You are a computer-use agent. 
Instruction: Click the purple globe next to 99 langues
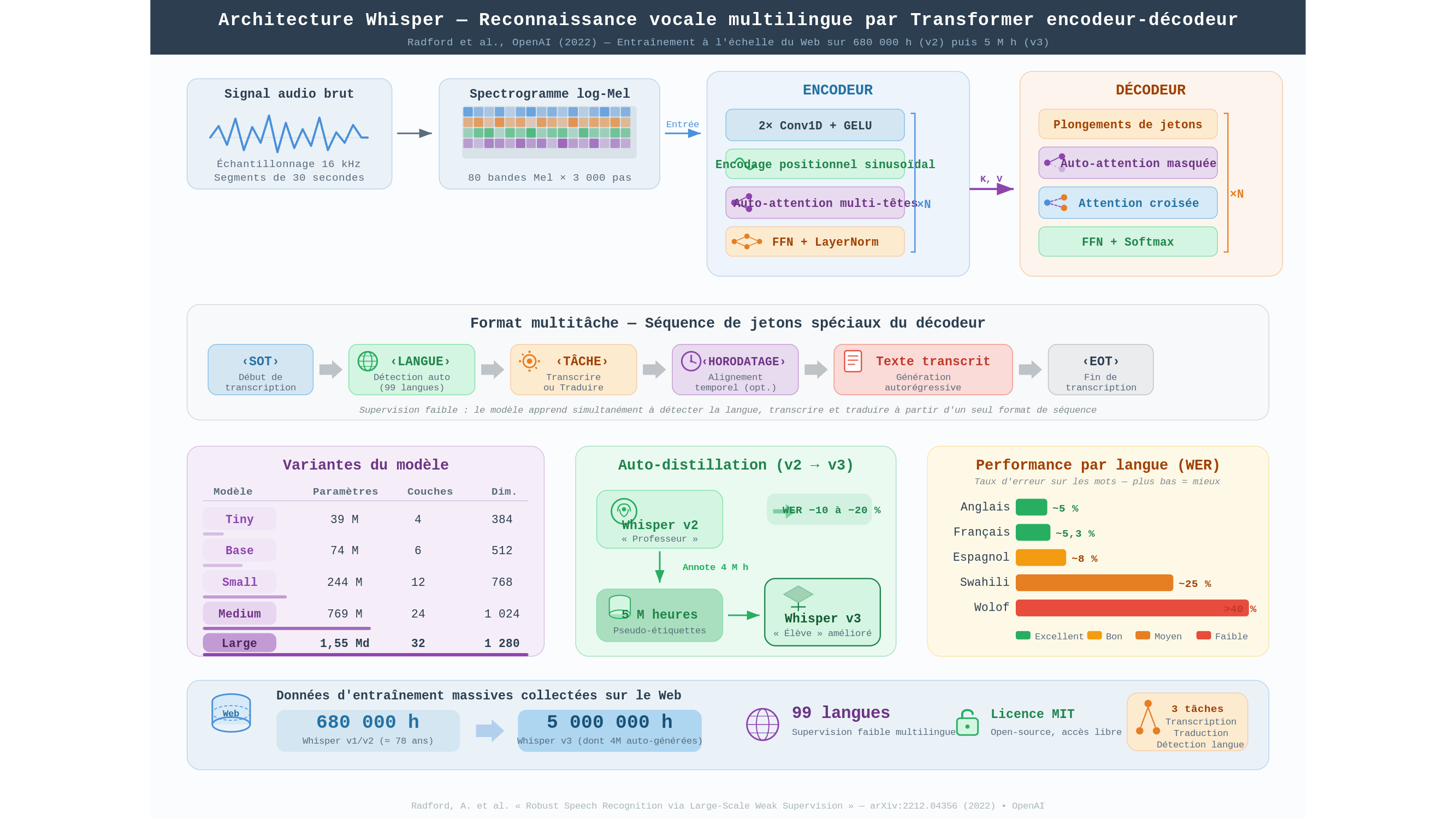[762, 724]
